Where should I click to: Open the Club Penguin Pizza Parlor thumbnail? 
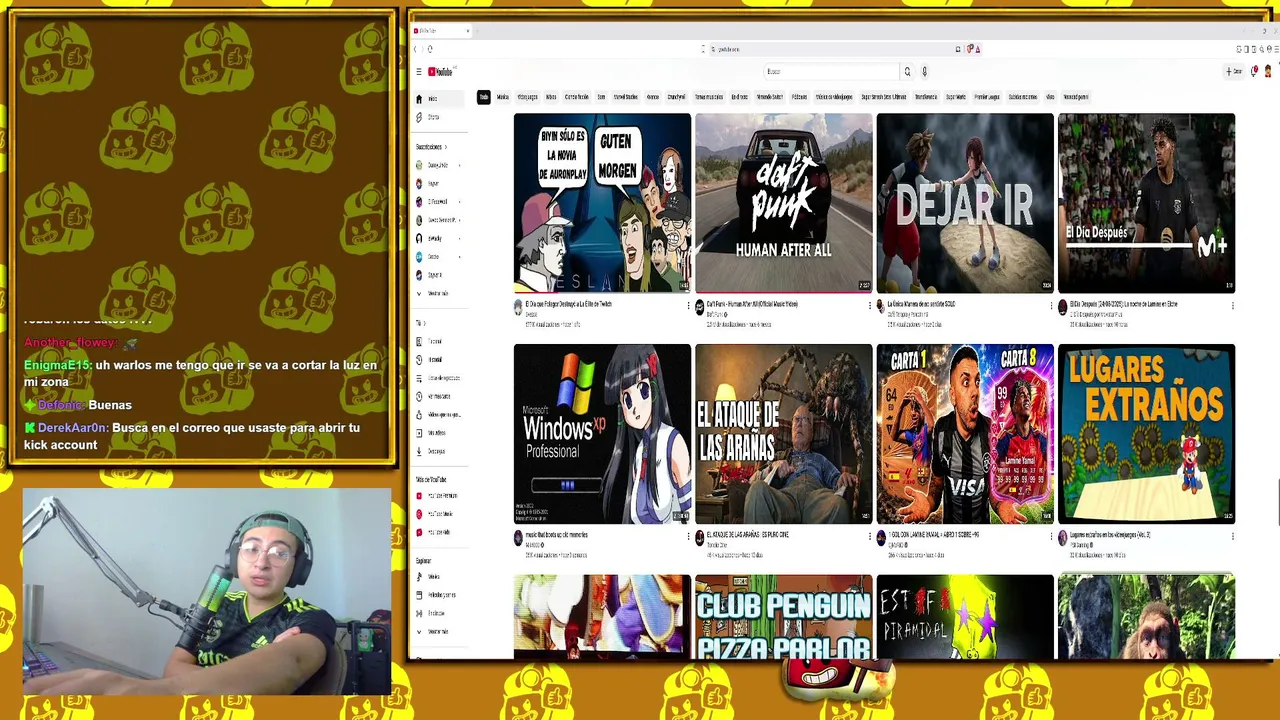784,617
